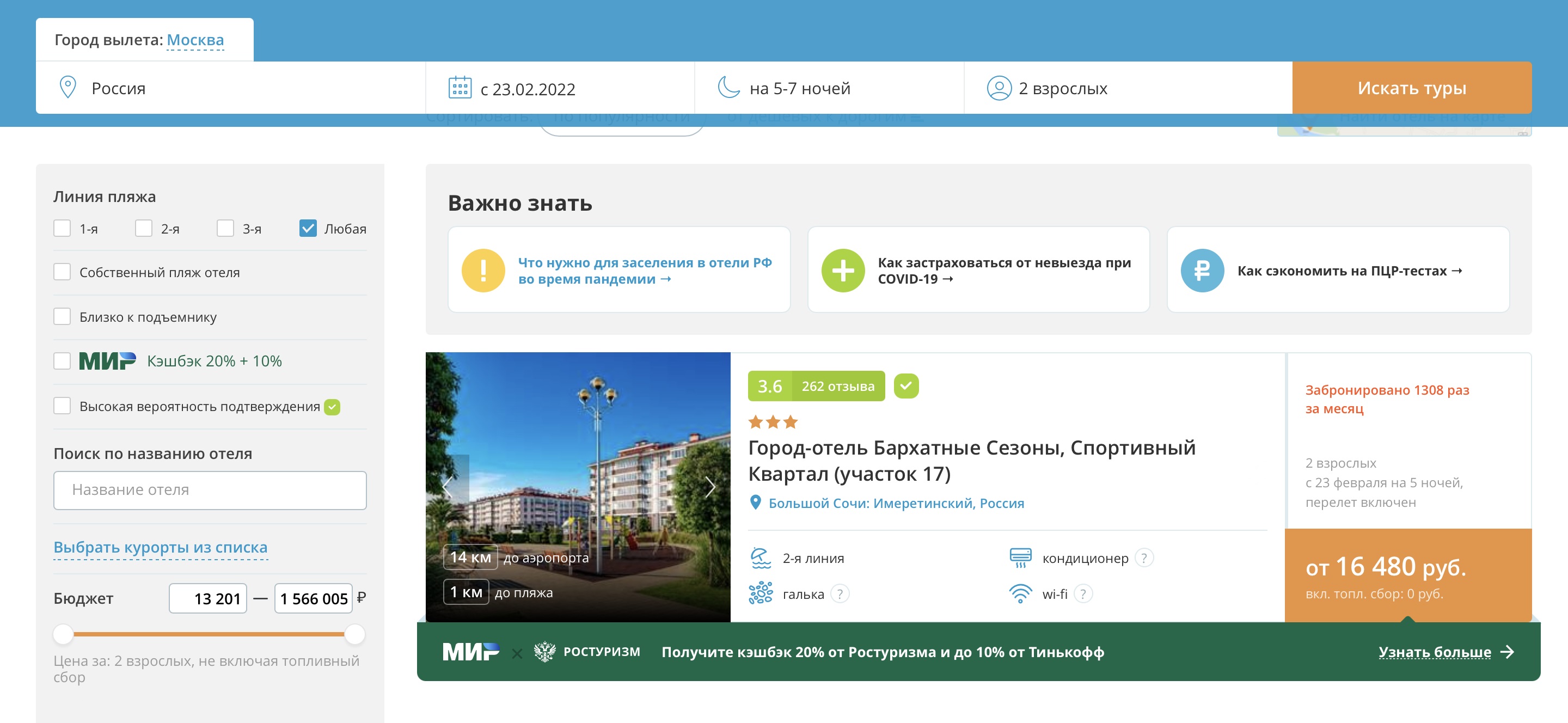The height and width of the screenshot is (723, 1568).
Task: Click the МИР logo in the cashback filter
Action: pyautogui.click(x=107, y=361)
